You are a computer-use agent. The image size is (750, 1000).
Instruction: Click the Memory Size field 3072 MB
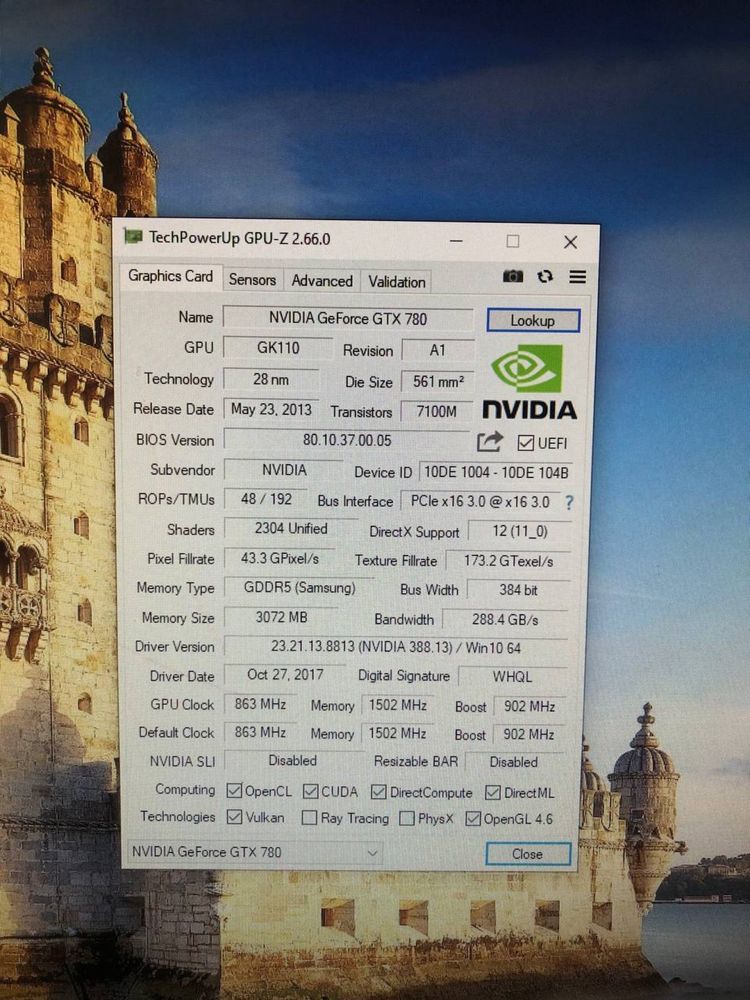point(281,617)
